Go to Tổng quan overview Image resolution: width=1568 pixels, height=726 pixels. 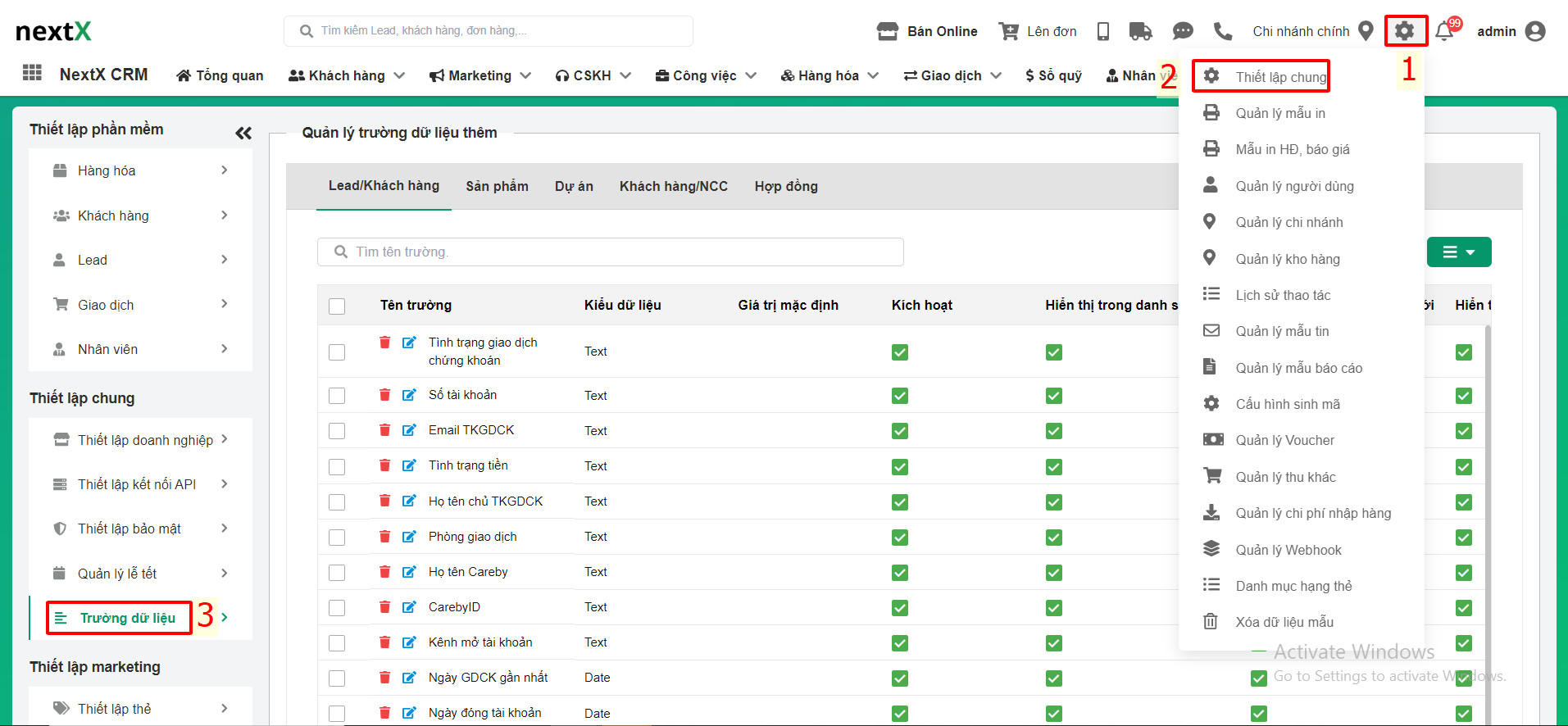[220, 75]
